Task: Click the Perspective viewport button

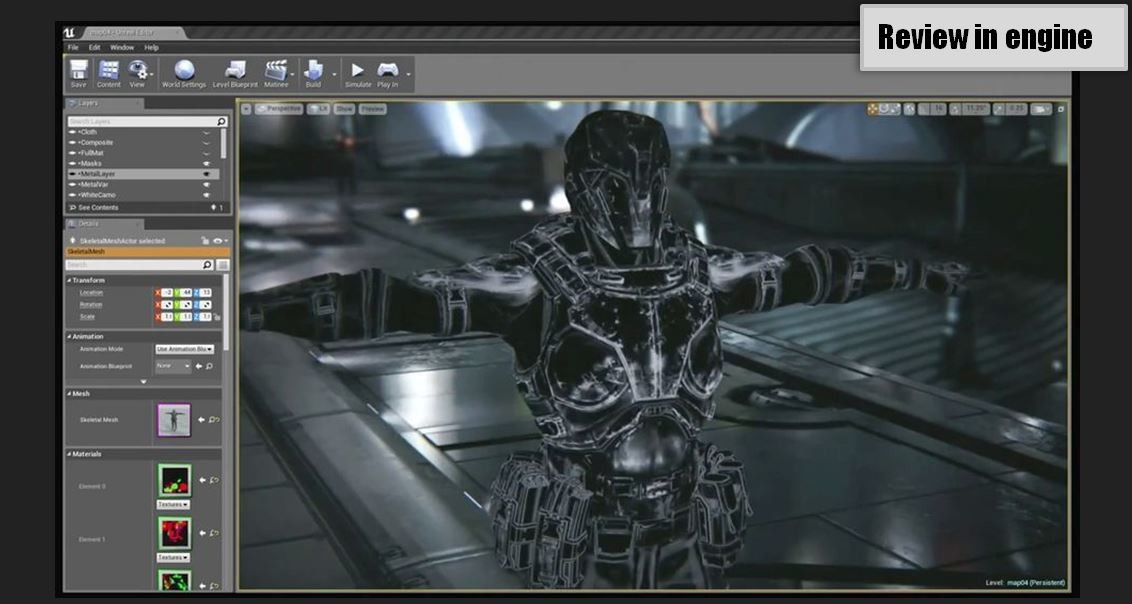Action: tap(279, 108)
